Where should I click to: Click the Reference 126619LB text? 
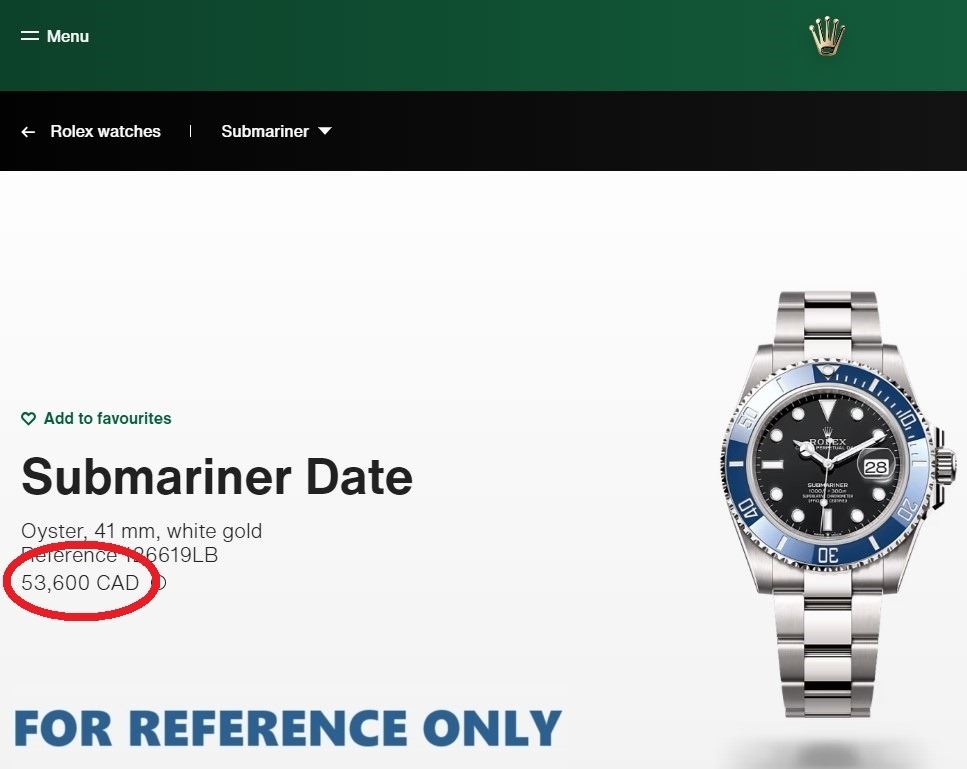click(120, 555)
